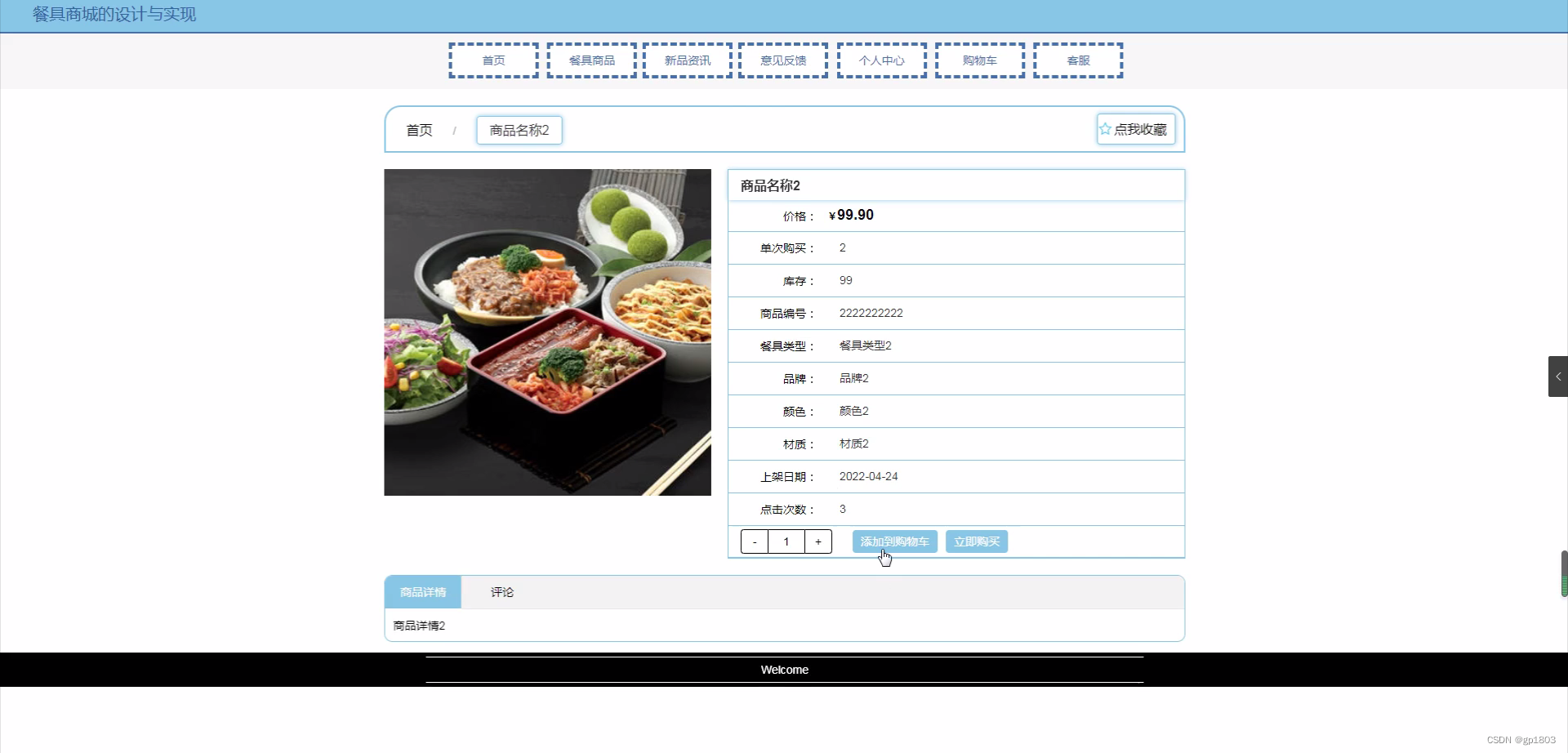Click 首页 in the breadcrumb trail

click(x=418, y=130)
